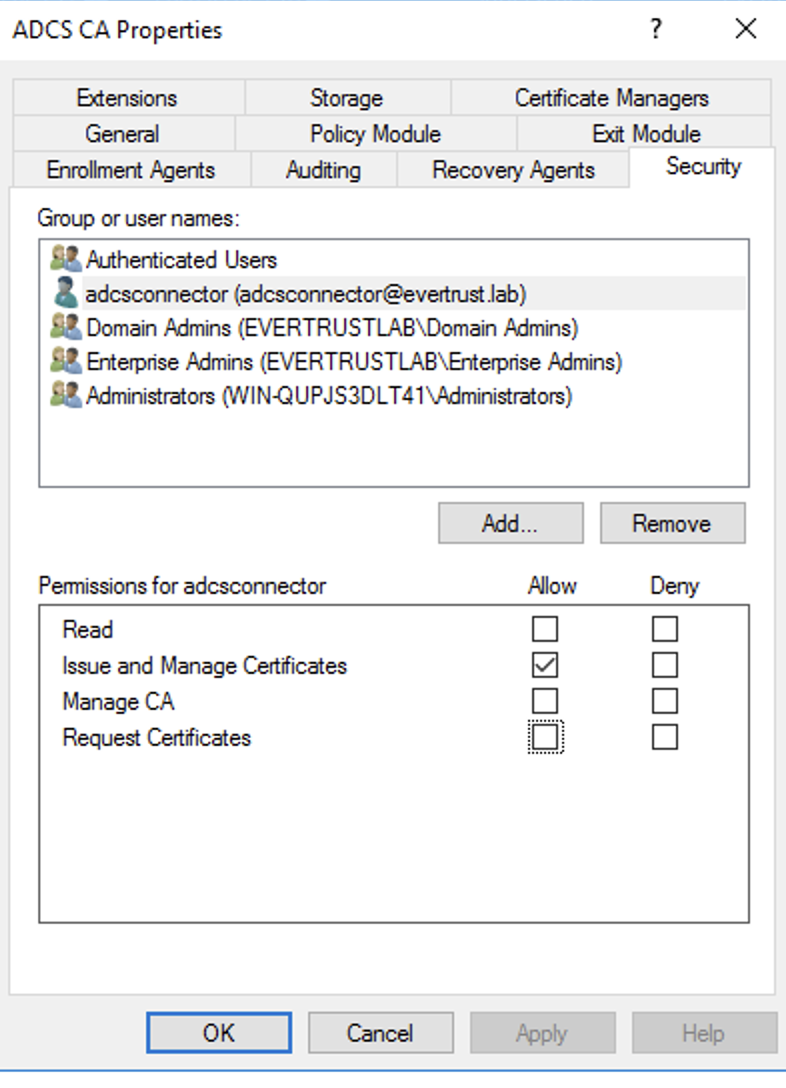
Task: Go to the Certificate Managers tab
Action: coord(611,98)
